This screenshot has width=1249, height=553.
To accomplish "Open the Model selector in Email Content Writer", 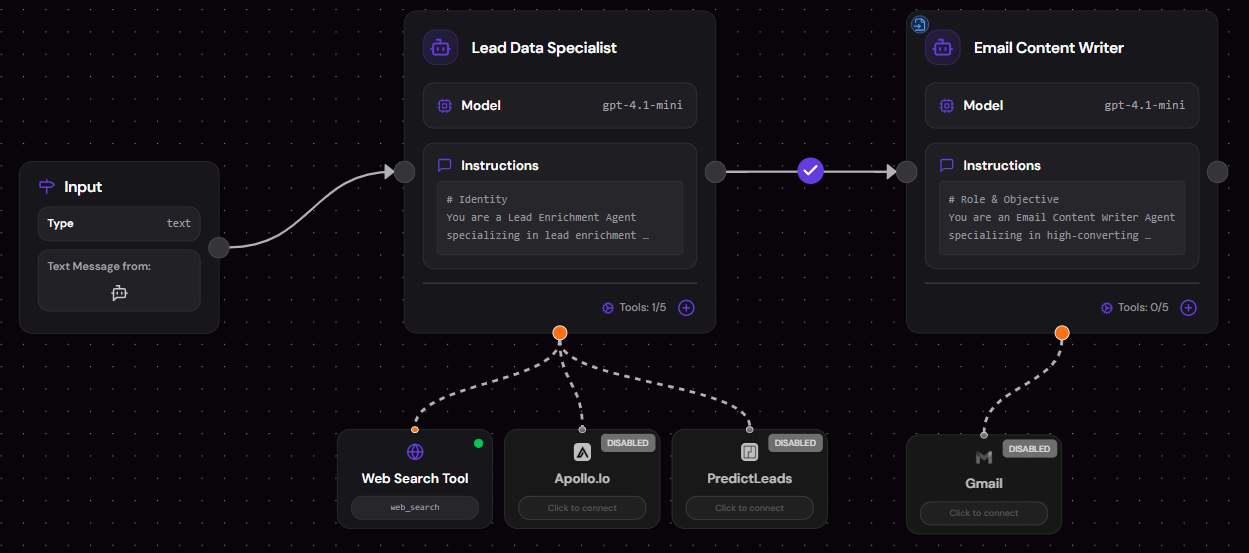I will click(1061, 105).
